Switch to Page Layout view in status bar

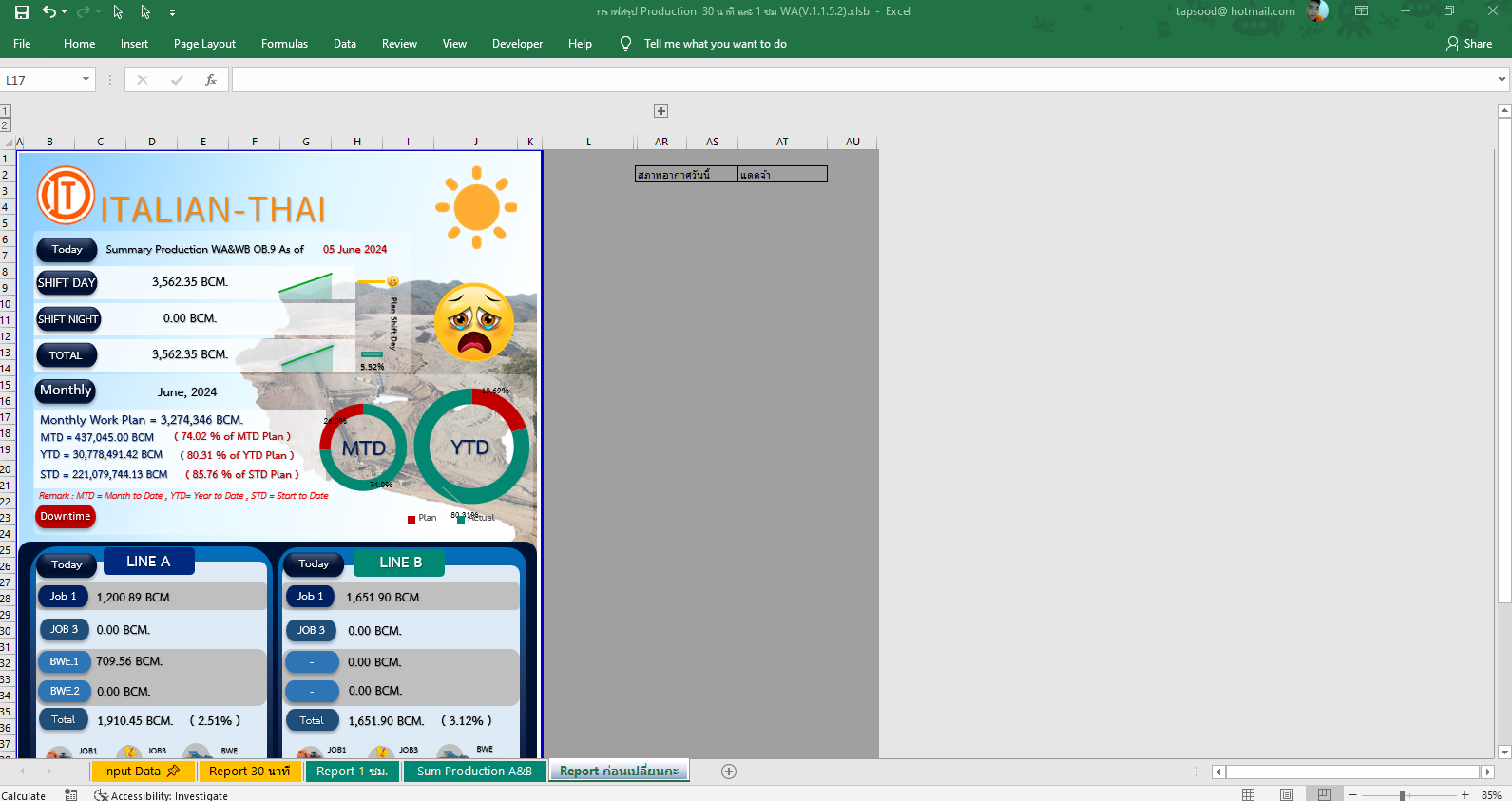point(1287,795)
